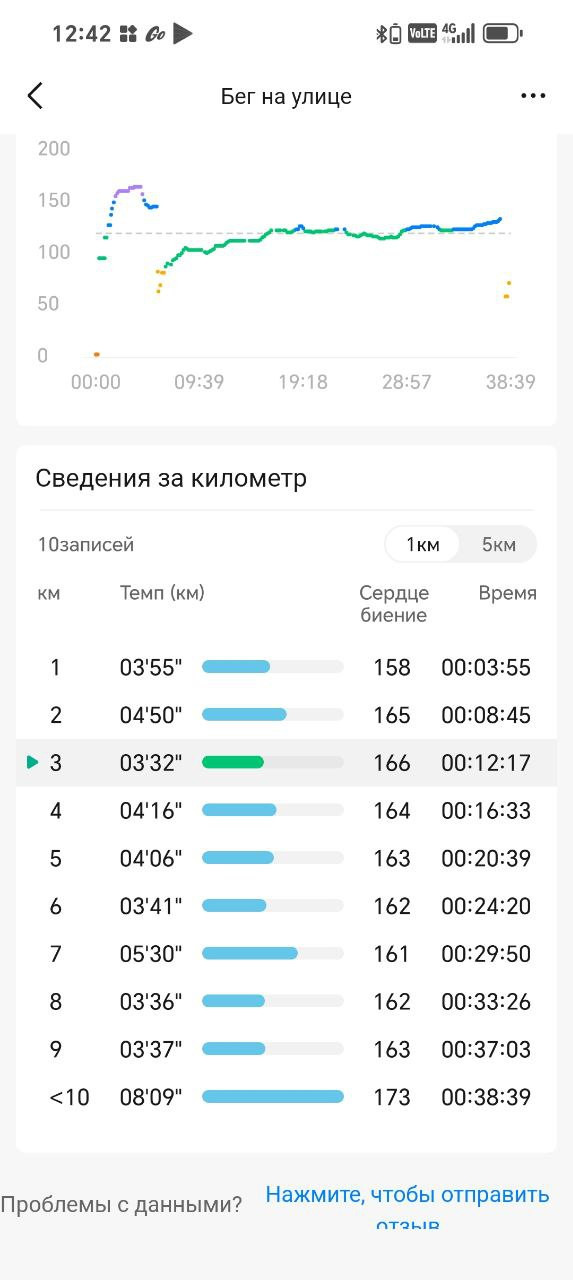Tap the Бег на улице title
The height and width of the screenshot is (1280, 573).
point(286,97)
